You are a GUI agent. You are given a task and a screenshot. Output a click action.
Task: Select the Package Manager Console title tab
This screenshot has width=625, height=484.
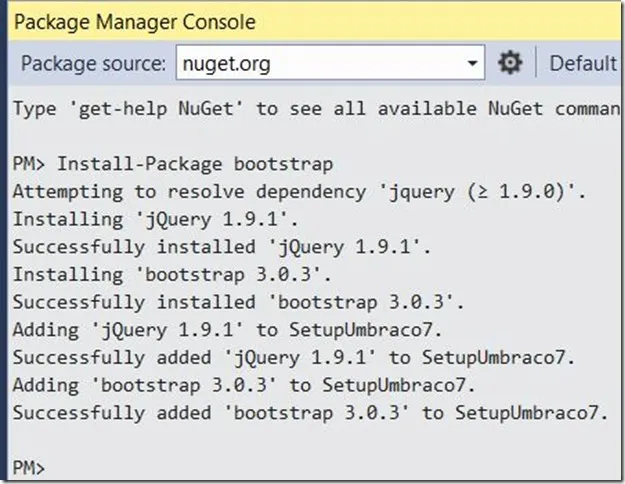point(134,21)
